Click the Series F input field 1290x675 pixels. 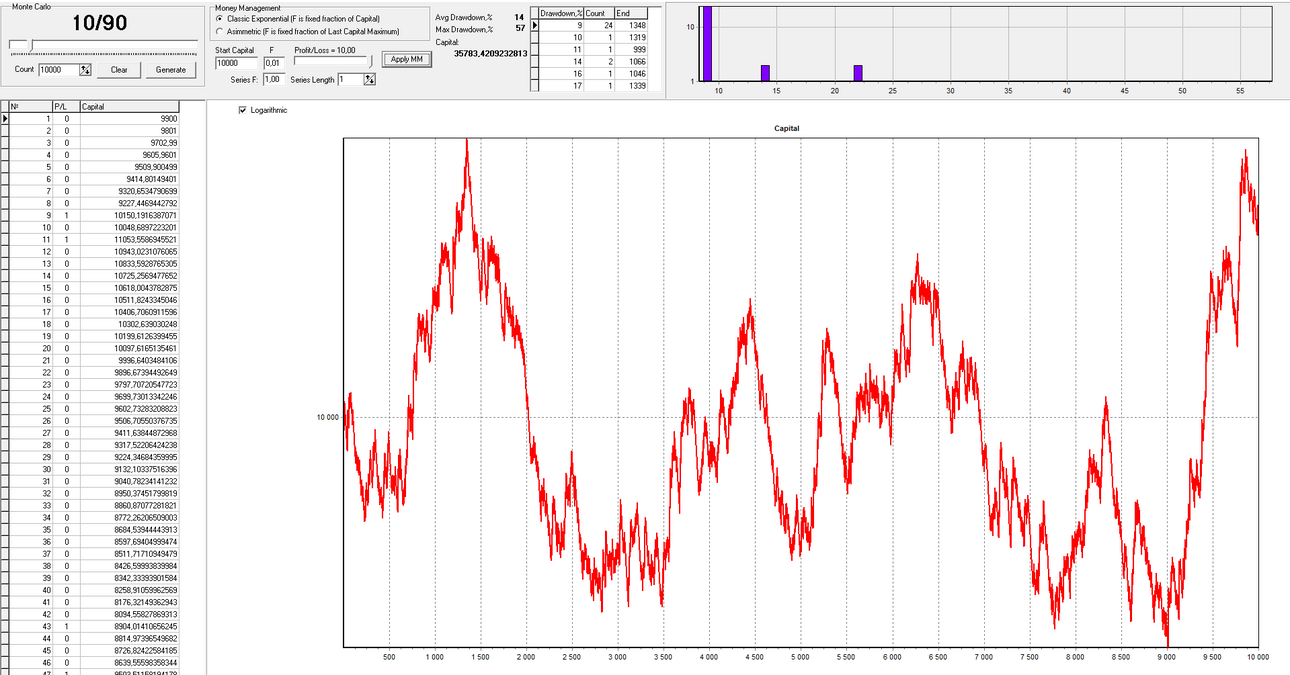(x=272, y=79)
